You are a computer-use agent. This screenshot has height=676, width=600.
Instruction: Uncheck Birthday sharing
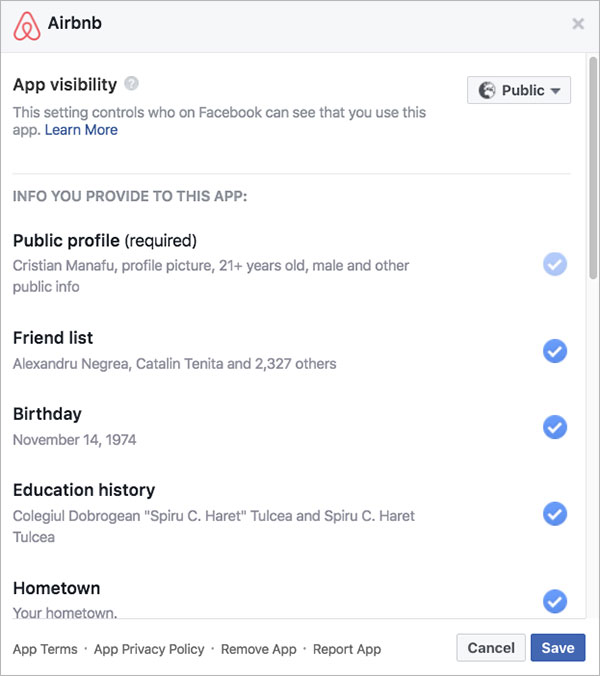[x=555, y=427]
